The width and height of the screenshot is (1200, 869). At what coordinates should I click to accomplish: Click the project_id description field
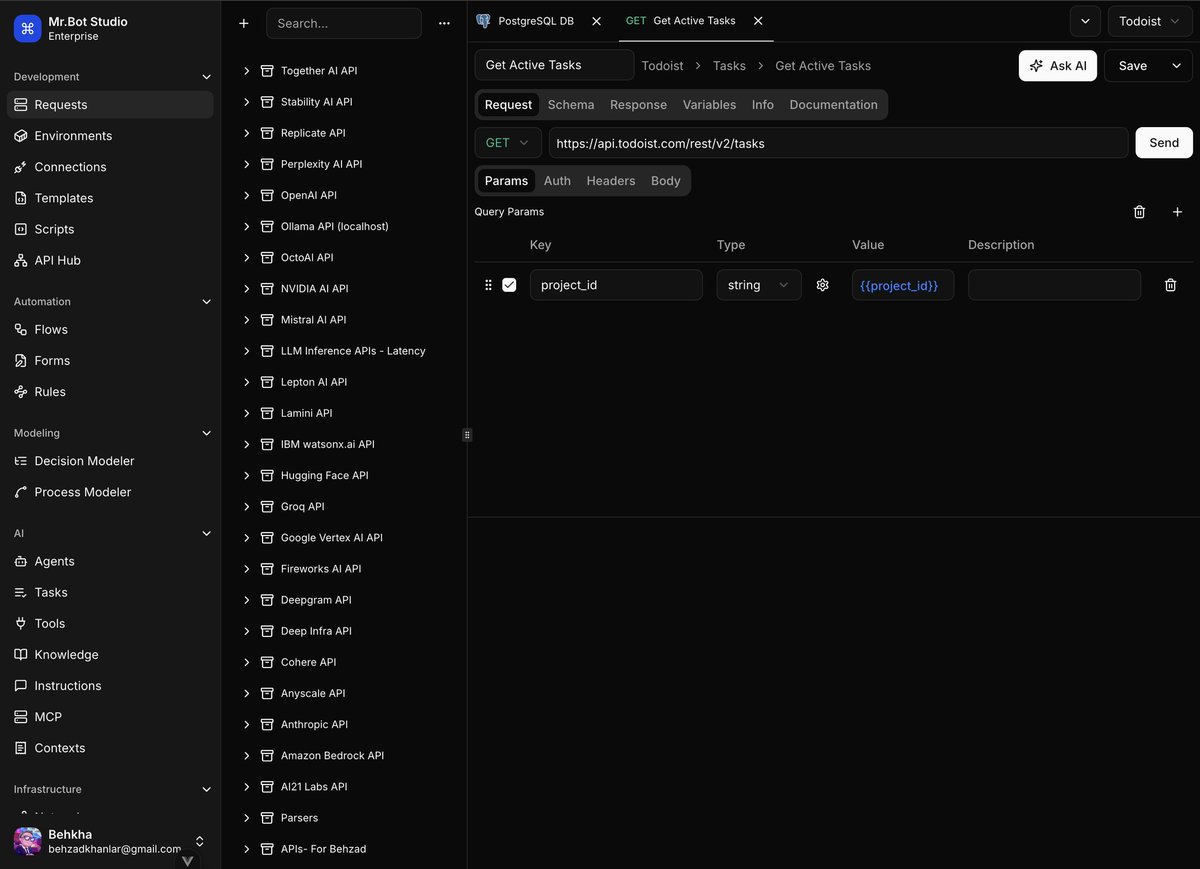coord(1054,285)
